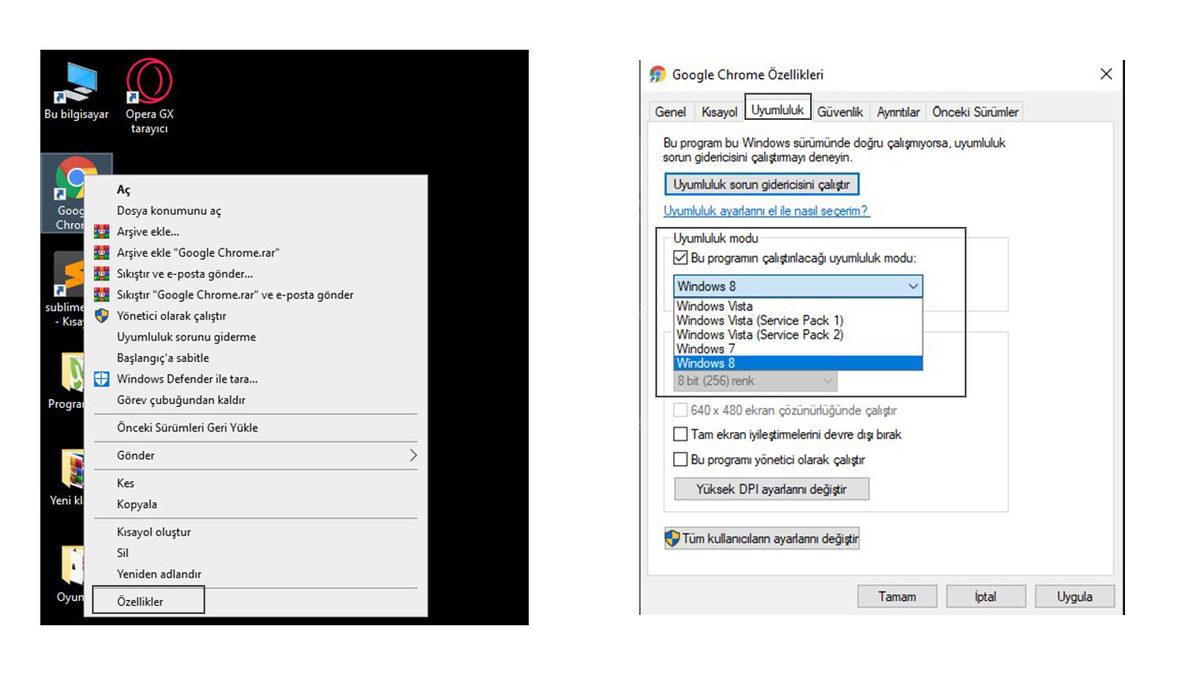This screenshot has width=1200, height=675.
Task: Click Yüksek DPI ayarlarını değiştir button
Action: click(771, 489)
